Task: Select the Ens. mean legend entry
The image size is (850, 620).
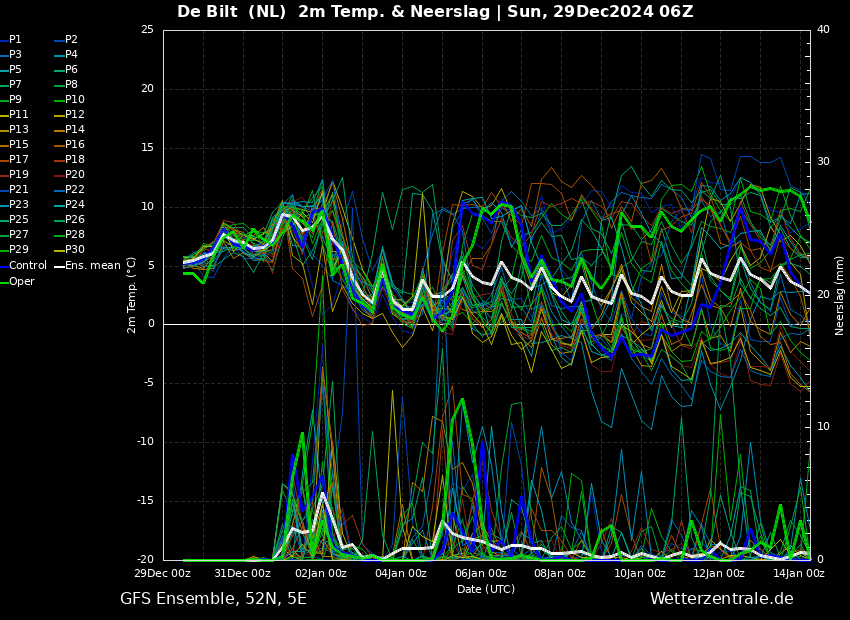Action: (93, 266)
